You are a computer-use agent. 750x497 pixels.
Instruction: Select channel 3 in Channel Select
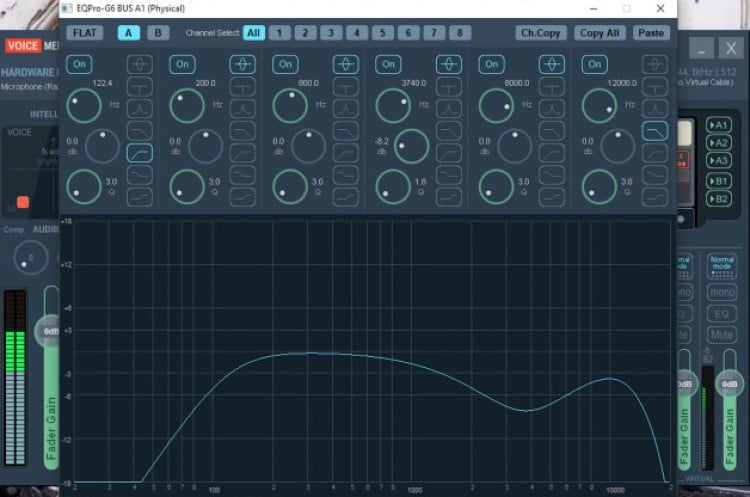click(x=330, y=32)
